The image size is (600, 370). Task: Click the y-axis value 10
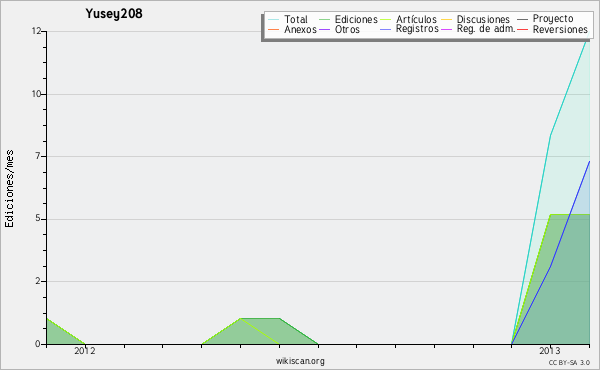36,94
